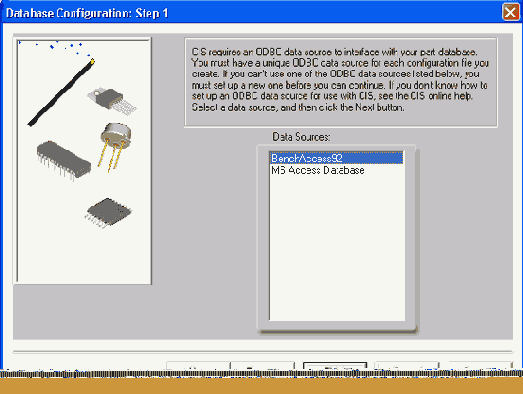Select the BenchAccess92 data source

(336, 158)
